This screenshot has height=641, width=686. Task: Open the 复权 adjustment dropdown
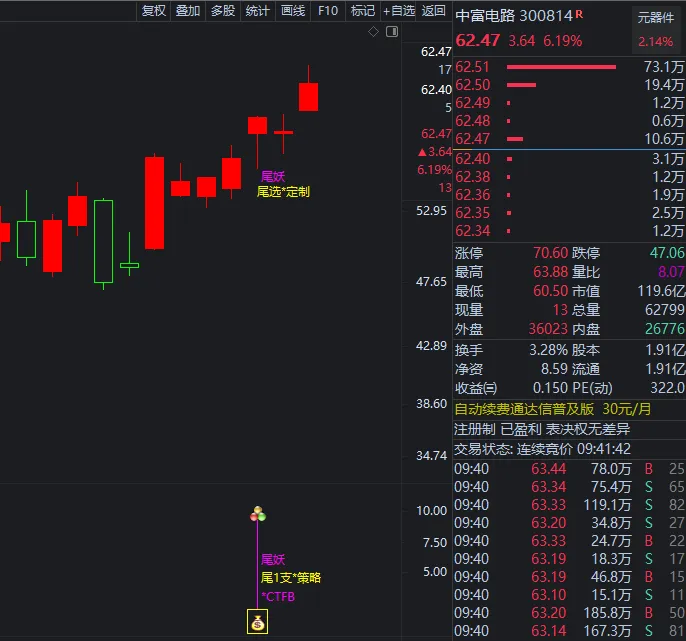coord(154,11)
